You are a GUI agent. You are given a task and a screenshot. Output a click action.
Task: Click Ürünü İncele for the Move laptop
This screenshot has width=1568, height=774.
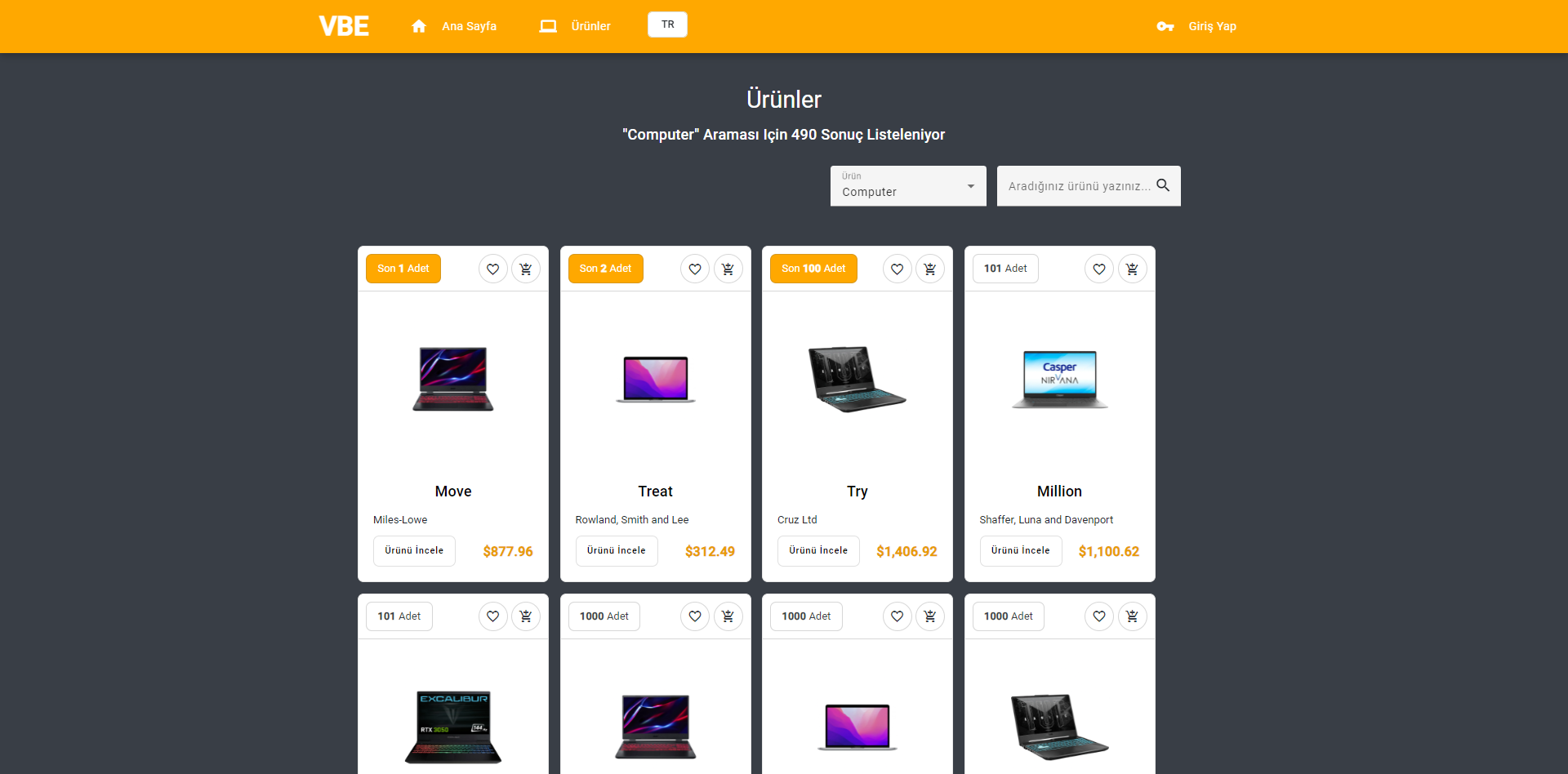coord(414,550)
